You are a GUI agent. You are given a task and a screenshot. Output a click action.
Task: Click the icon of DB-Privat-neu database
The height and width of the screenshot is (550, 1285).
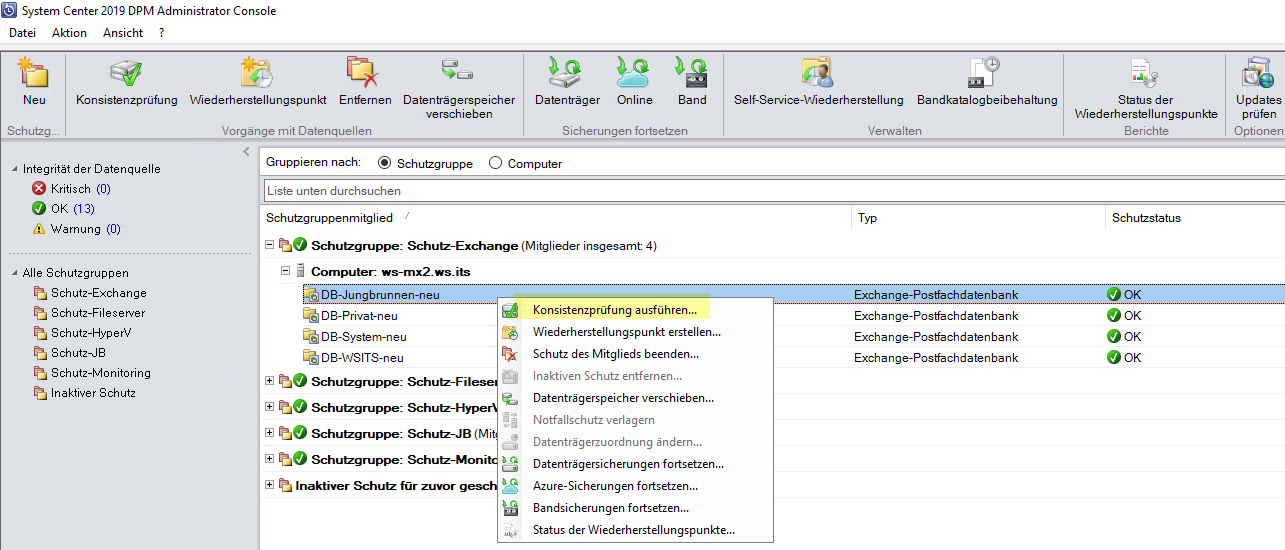311,315
